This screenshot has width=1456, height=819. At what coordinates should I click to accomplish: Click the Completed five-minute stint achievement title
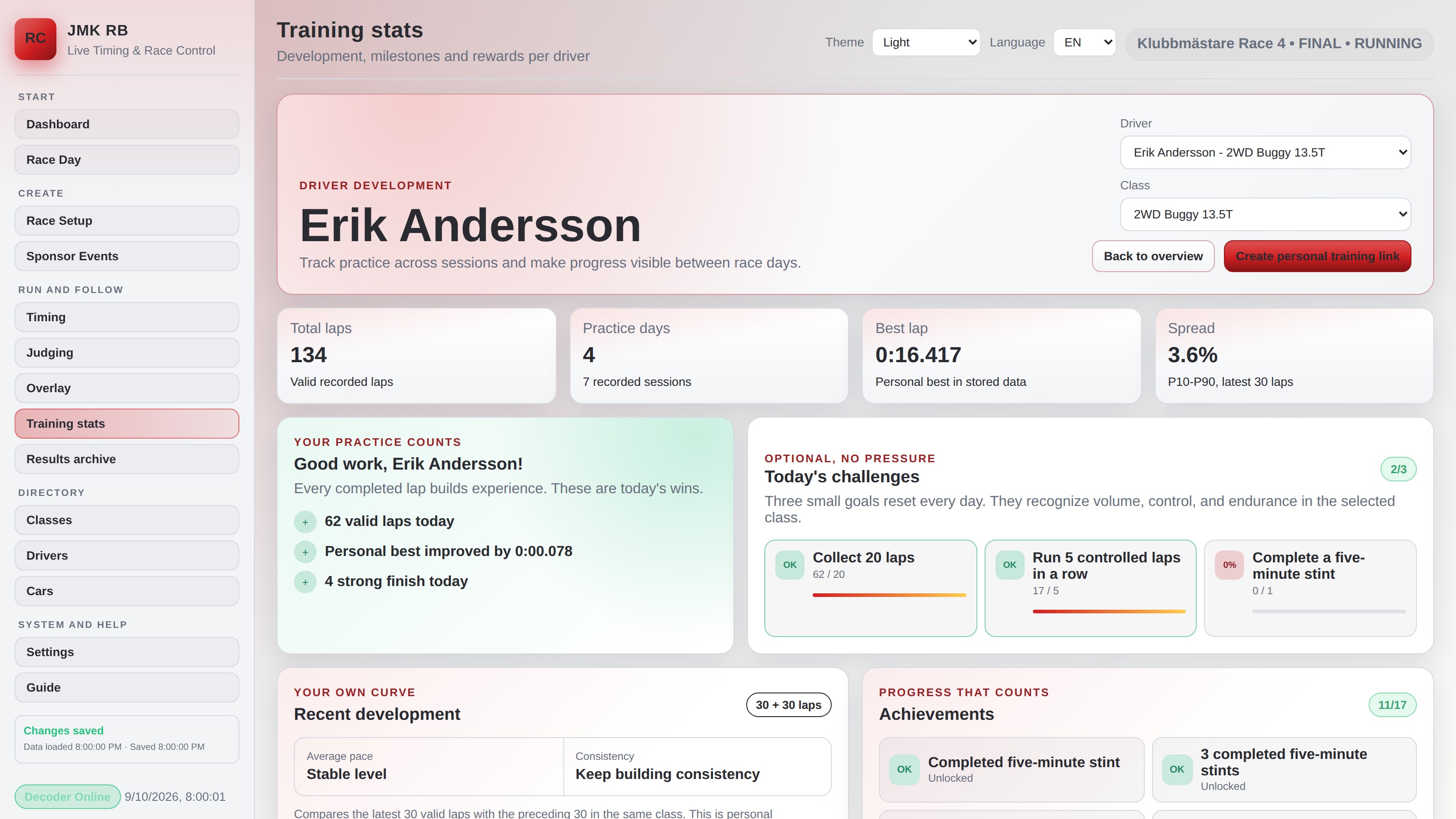(1024, 763)
